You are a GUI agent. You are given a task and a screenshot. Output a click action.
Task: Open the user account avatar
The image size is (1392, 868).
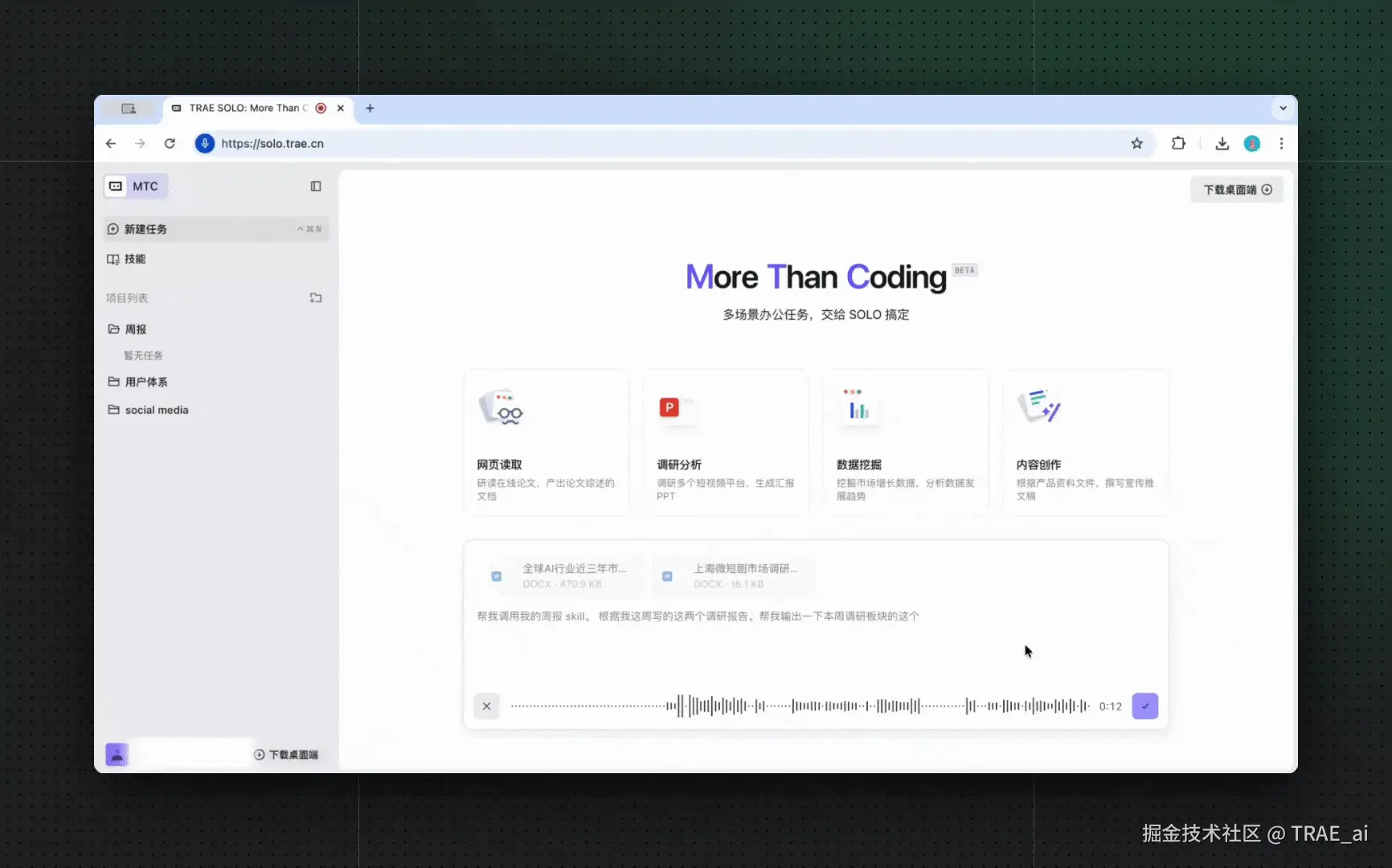[x=117, y=754]
